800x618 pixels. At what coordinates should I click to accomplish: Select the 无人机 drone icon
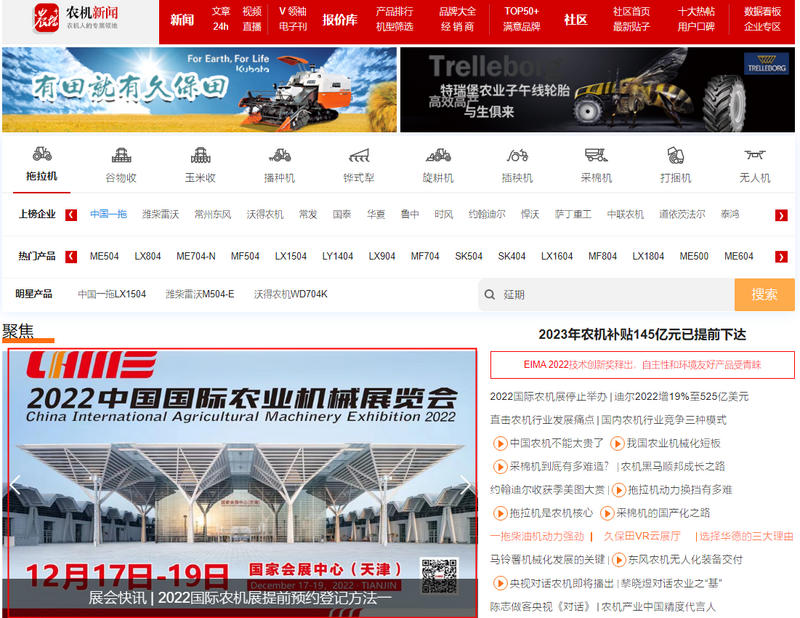(x=755, y=154)
